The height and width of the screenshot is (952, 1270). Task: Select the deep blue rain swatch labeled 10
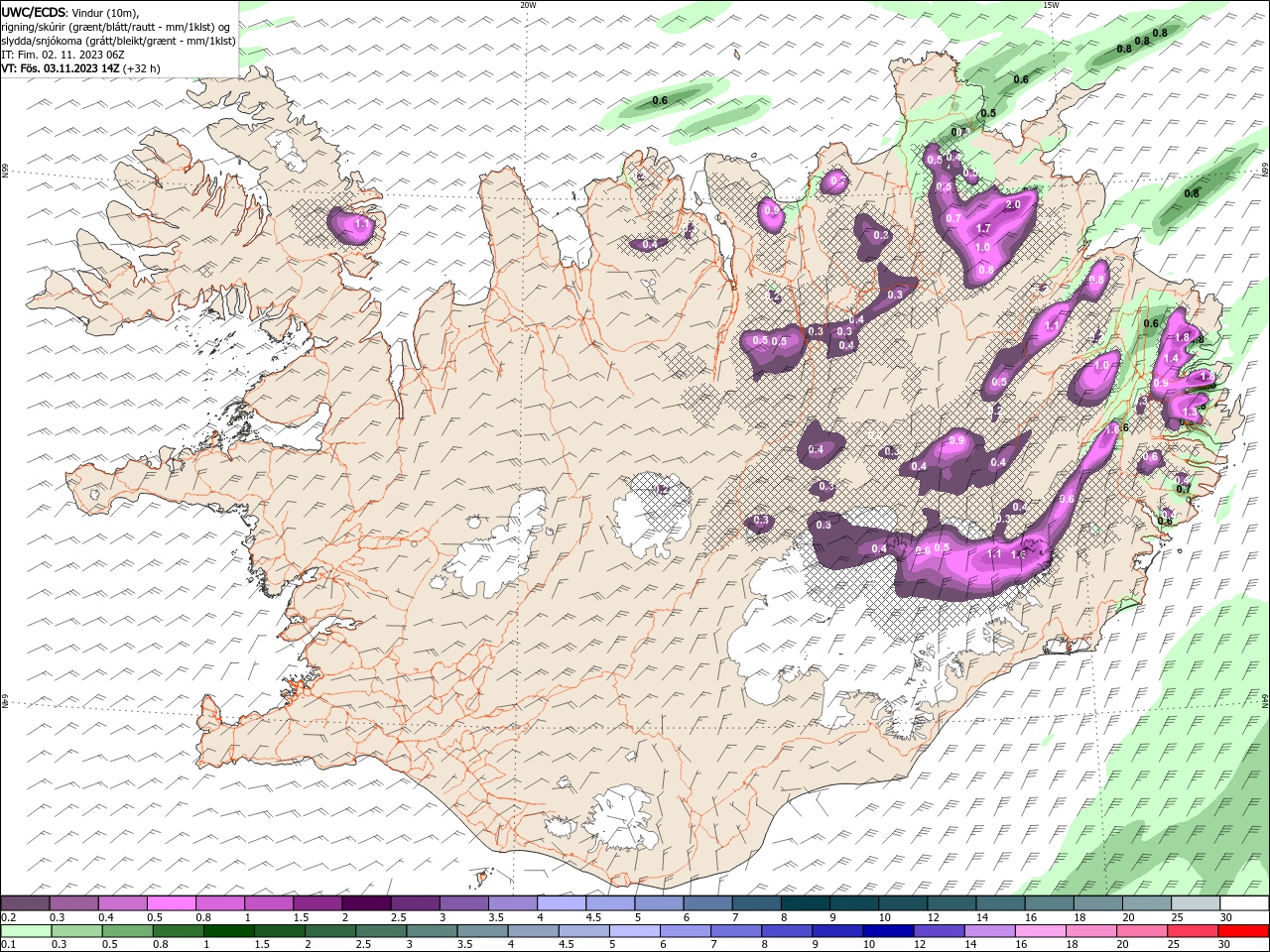pos(888,931)
